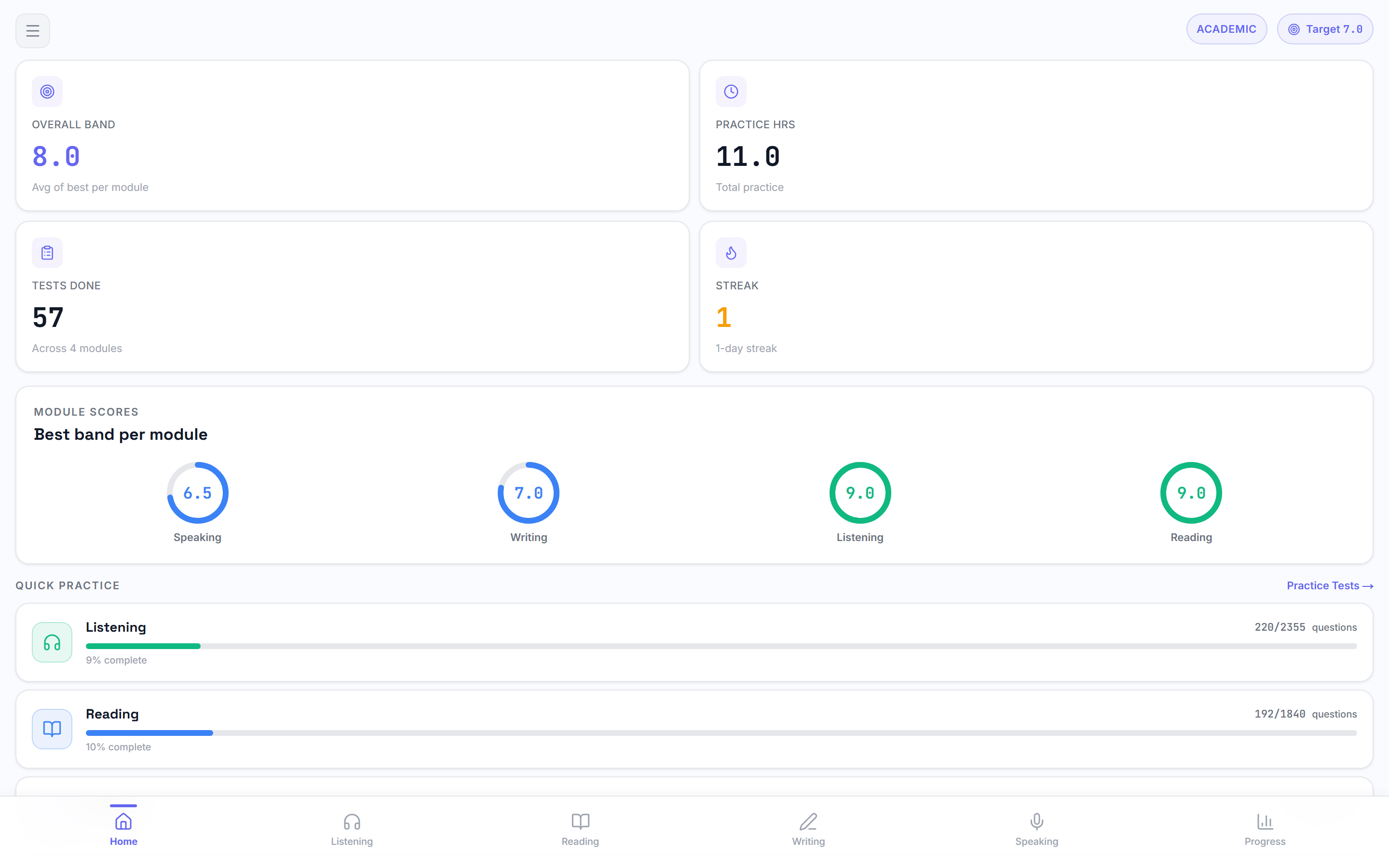Click the Listening label under score ring

point(860,537)
